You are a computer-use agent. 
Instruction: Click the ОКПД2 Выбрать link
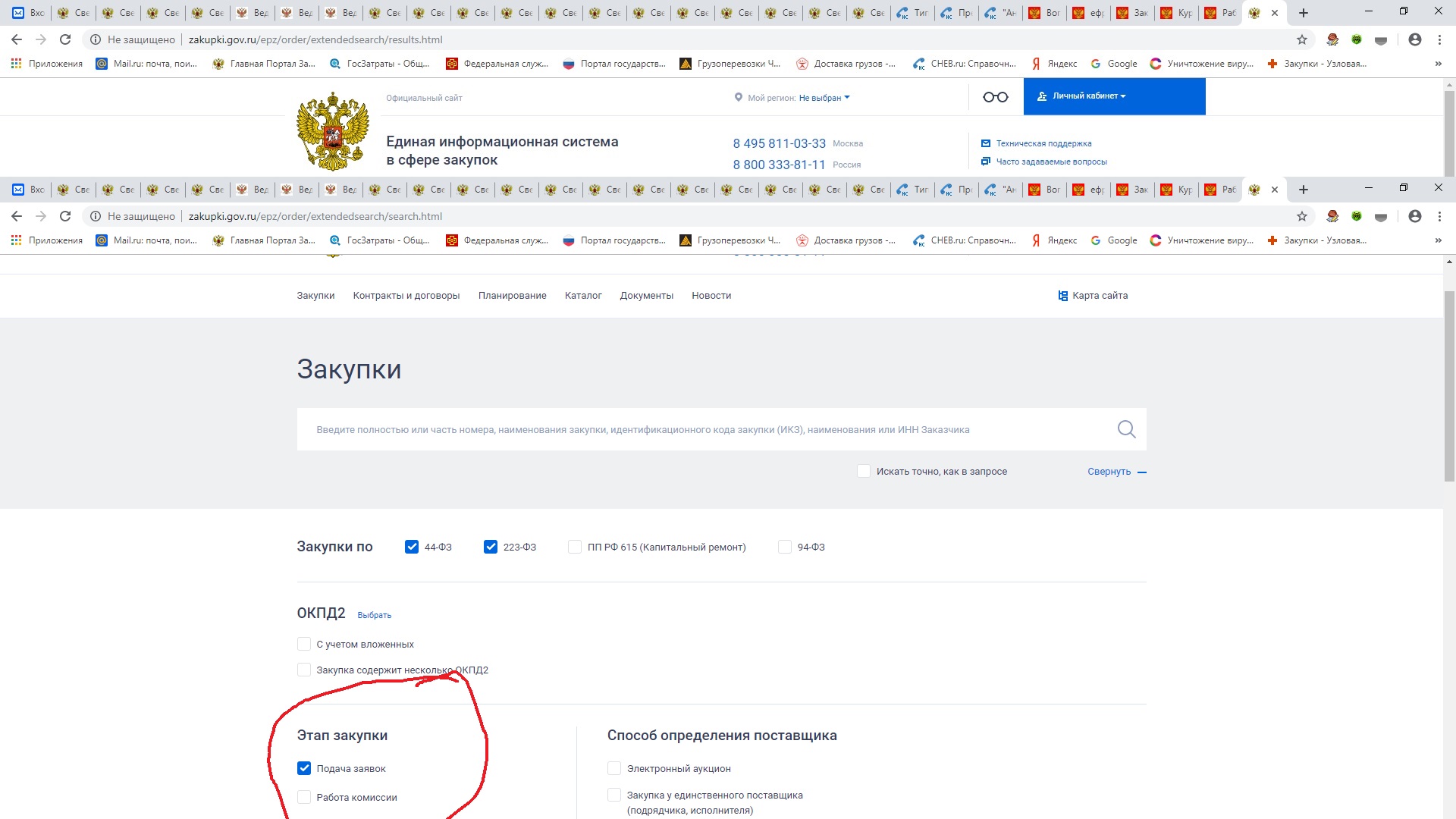pos(374,615)
